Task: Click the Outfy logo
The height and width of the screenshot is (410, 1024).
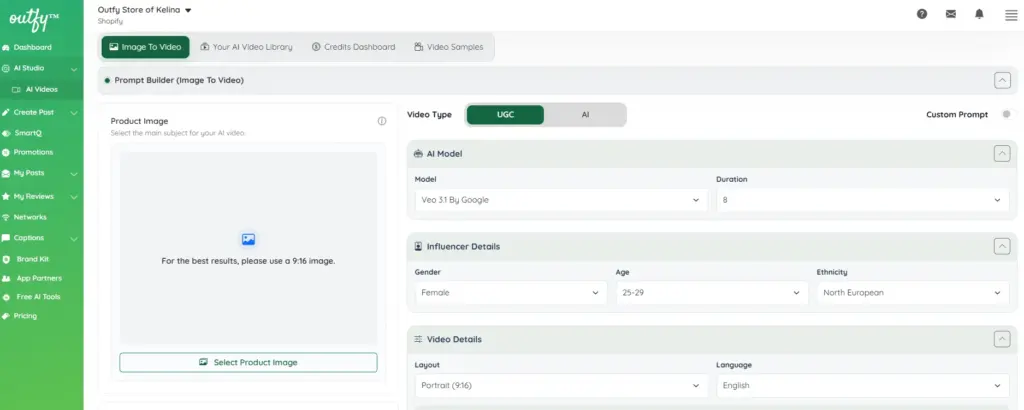Action: tap(34, 19)
